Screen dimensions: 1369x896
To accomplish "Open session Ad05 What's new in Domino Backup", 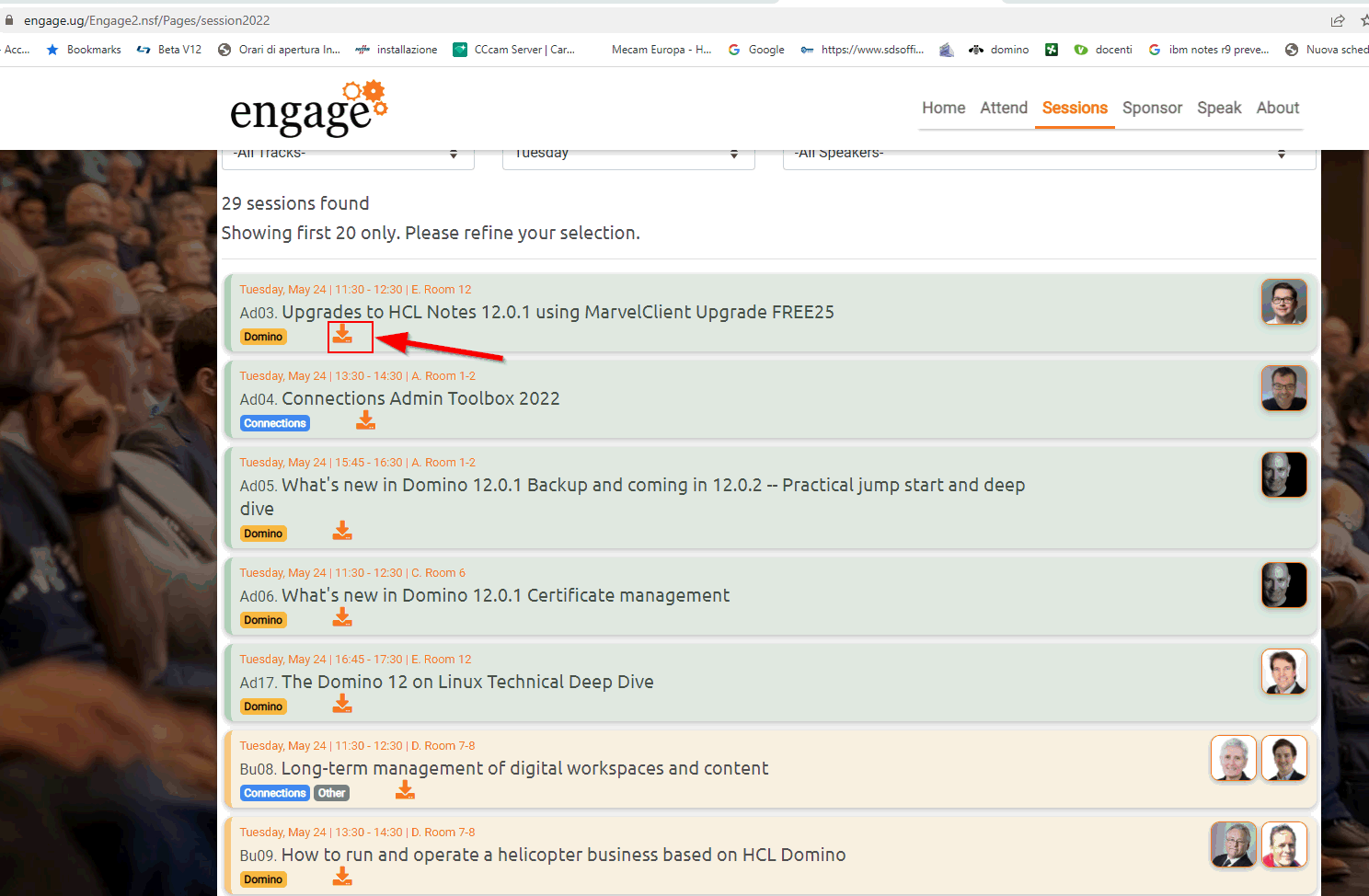I will (x=633, y=497).
